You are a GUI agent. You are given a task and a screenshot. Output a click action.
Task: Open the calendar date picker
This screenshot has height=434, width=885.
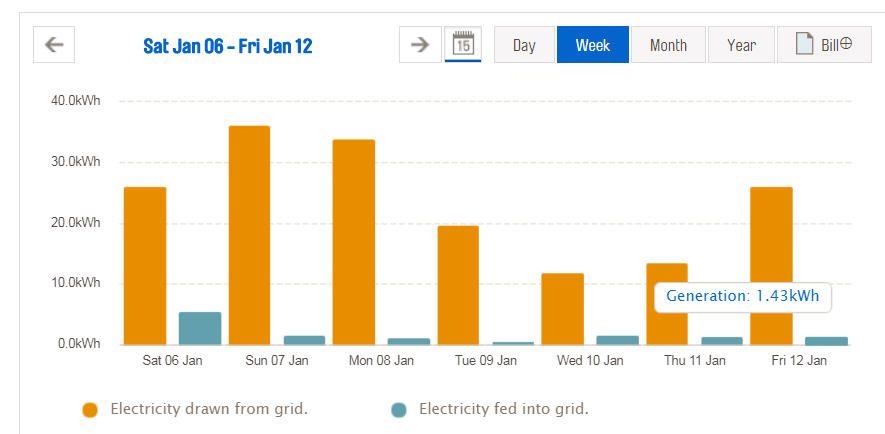coord(463,45)
